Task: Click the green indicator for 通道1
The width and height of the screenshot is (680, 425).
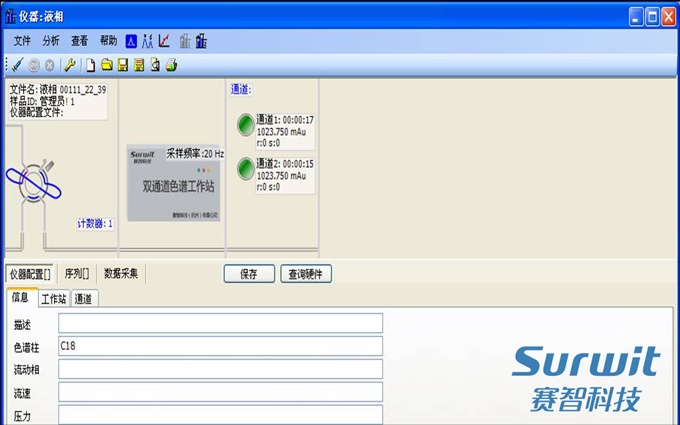Action: coord(245,125)
